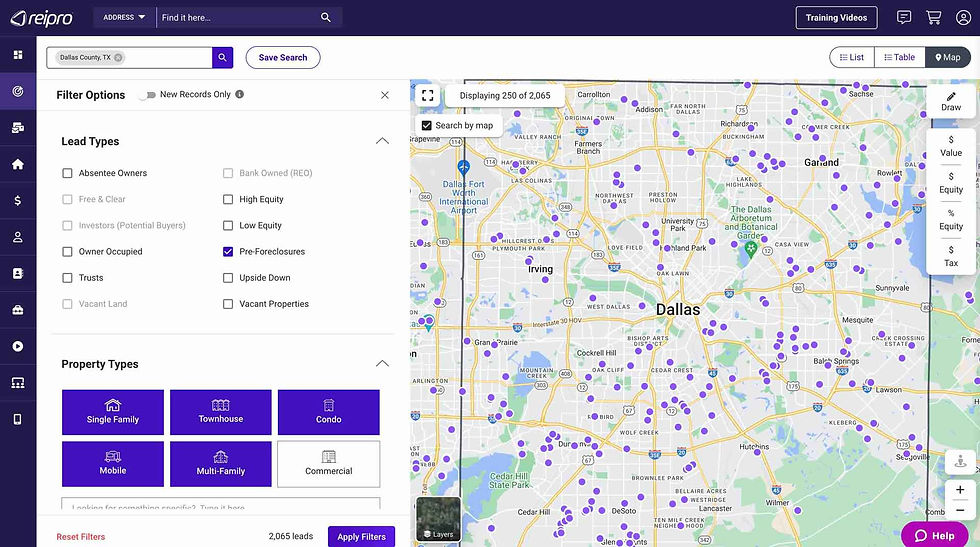This screenshot has height=547, width=980.
Task: Check the Vacant Properties checkbox
Action: click(228, 304)
